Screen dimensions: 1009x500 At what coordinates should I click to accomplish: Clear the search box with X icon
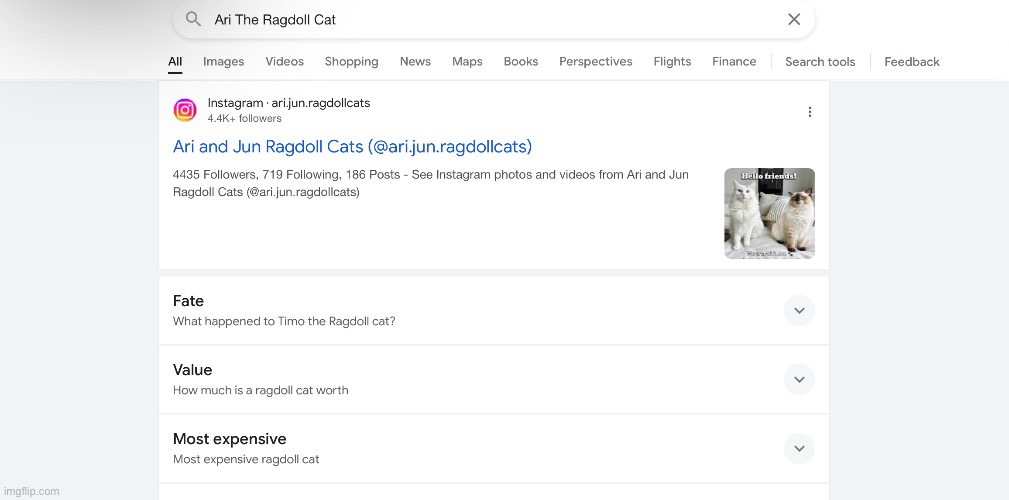coord(793,20)
